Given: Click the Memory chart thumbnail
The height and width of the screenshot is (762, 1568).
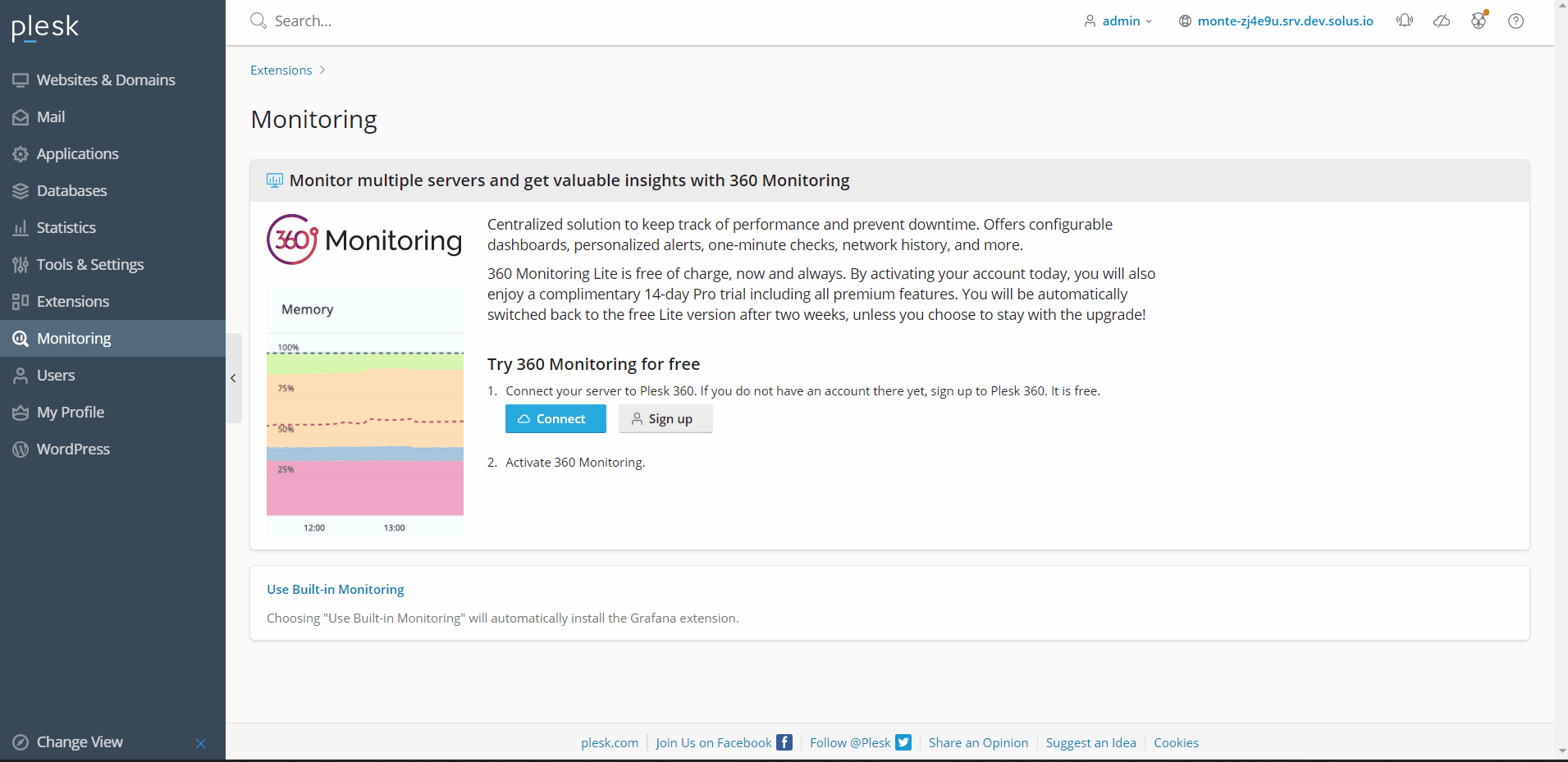Looking at the screenshot, I should 365,413.
